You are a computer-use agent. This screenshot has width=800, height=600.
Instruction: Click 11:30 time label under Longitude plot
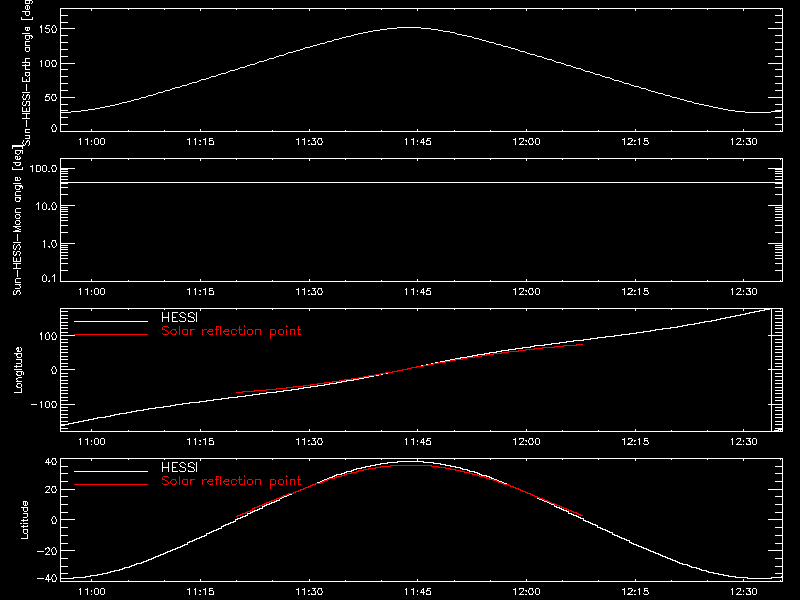(x=309, y=442)
